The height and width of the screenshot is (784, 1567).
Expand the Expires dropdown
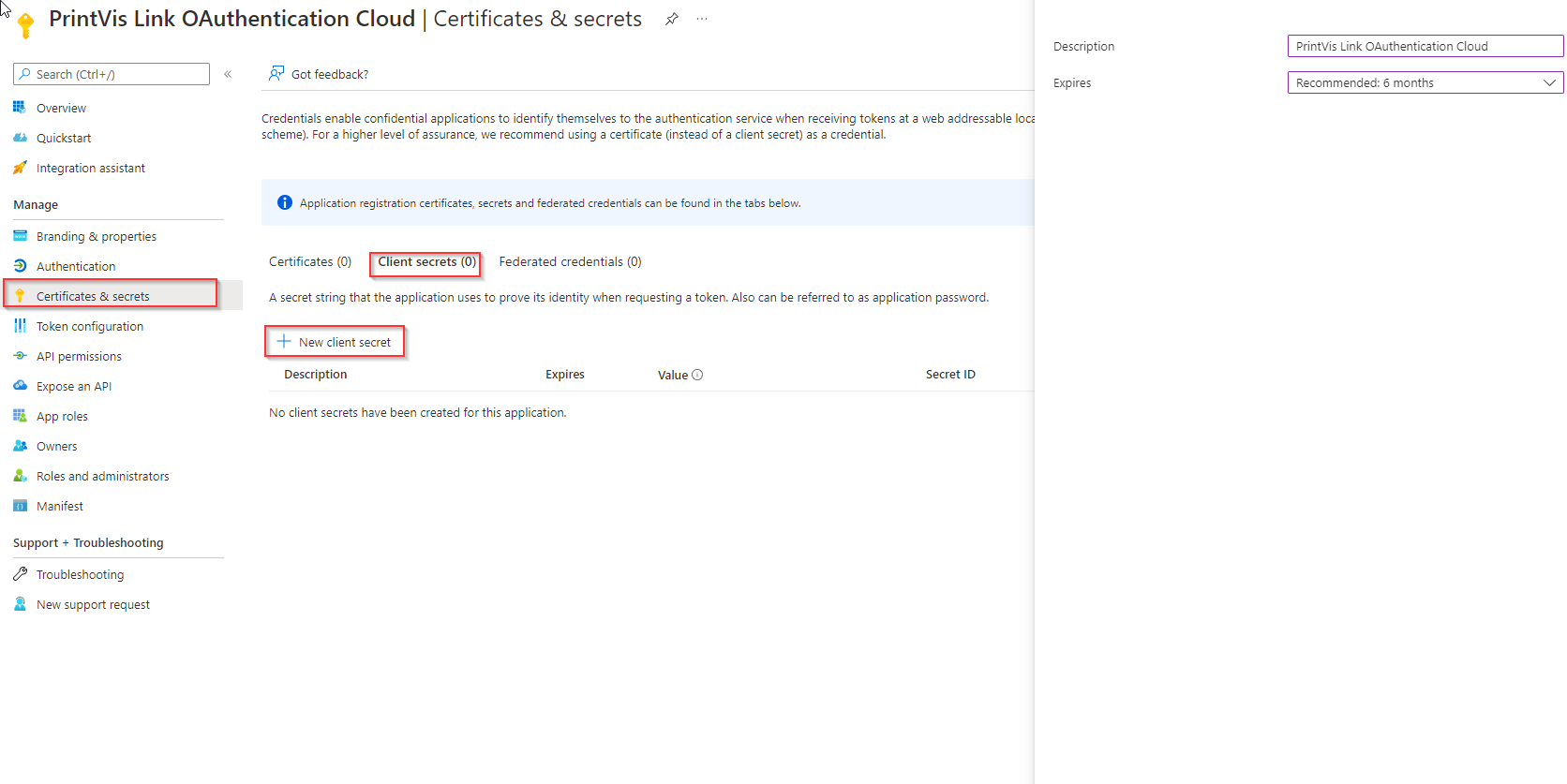[x=1425, y=83]
